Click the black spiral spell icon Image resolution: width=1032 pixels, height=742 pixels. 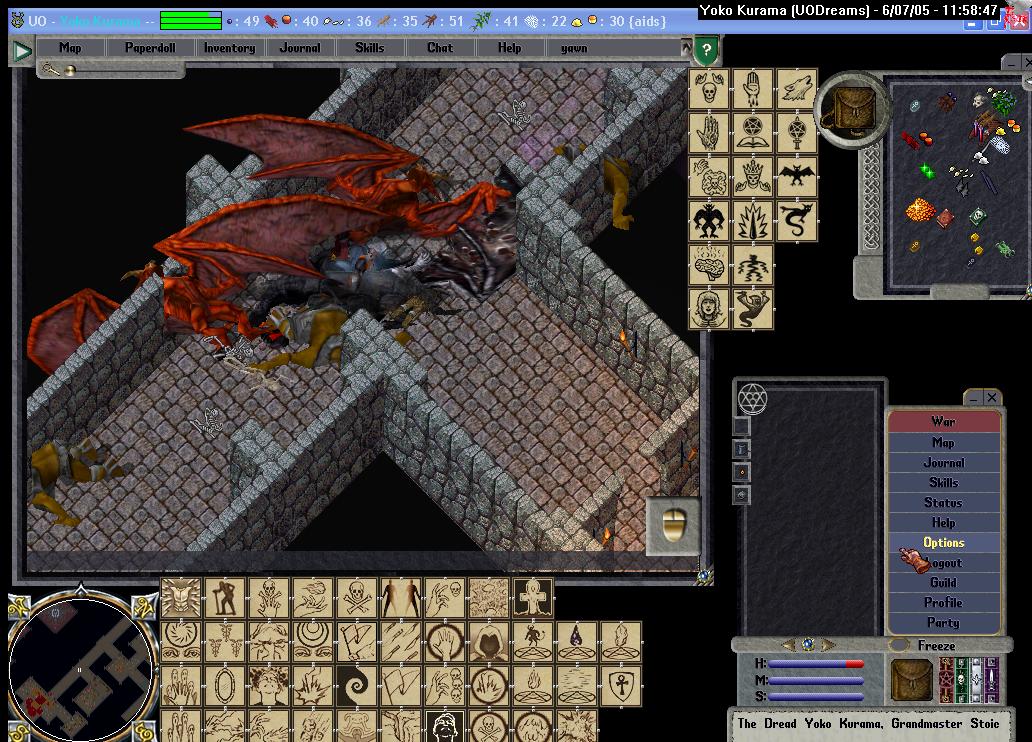click(357, 686)
